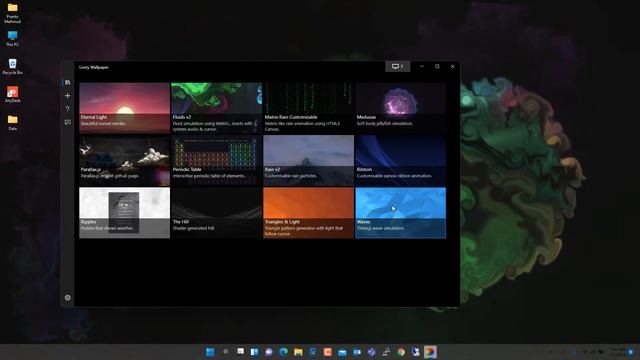Open taskbar Search icon
Viewport: 640px width, 360px height.
click(225, 352)
